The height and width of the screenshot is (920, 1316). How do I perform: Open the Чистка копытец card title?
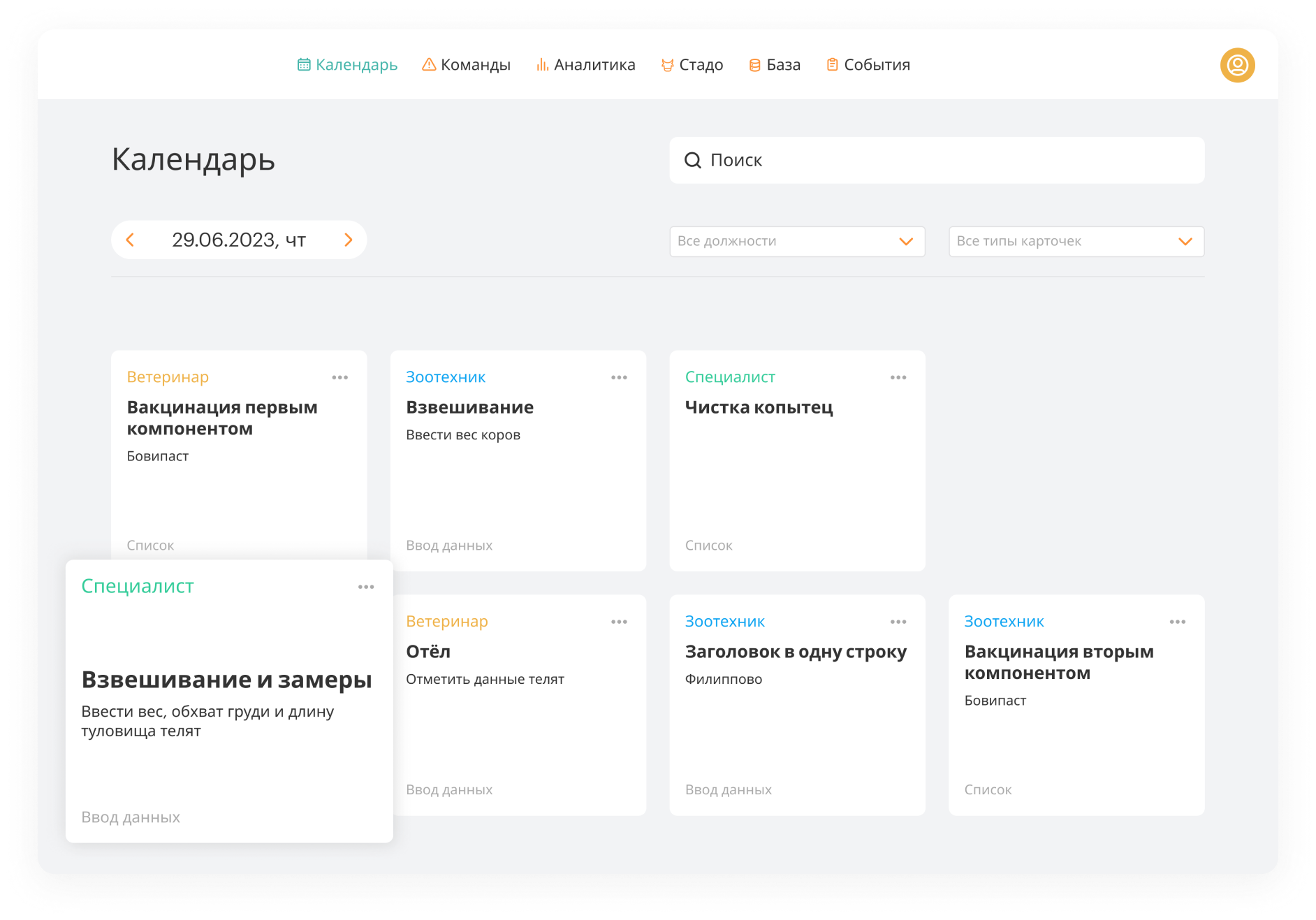click(x=759, y=407)
